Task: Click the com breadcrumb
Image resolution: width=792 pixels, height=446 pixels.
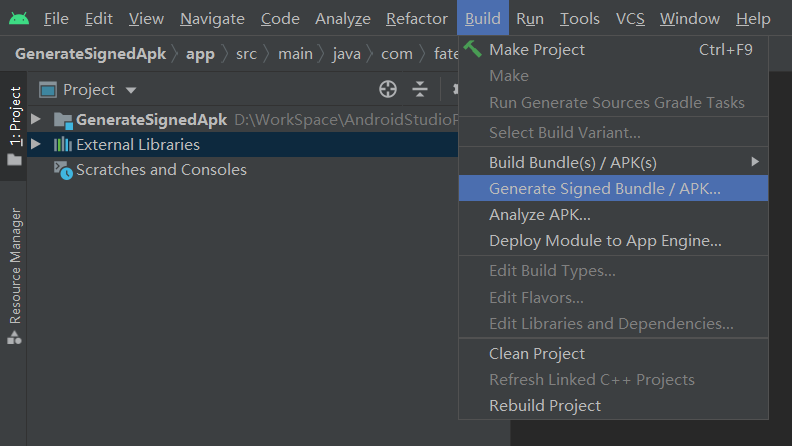Action: click(397, 54)
